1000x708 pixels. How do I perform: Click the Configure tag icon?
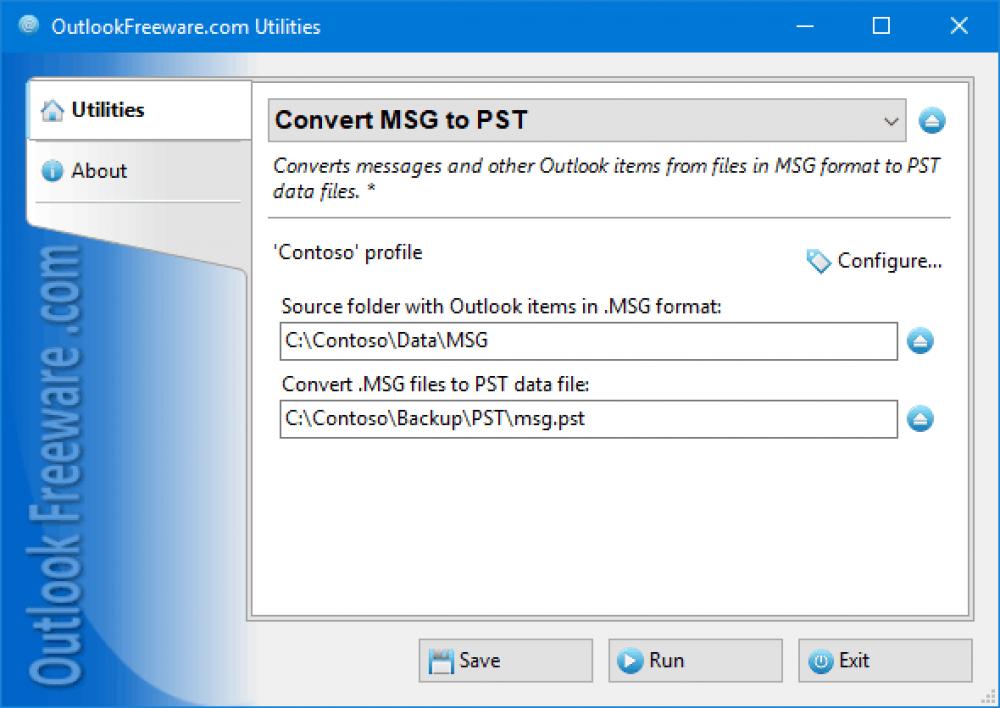[x=818, y=261]
